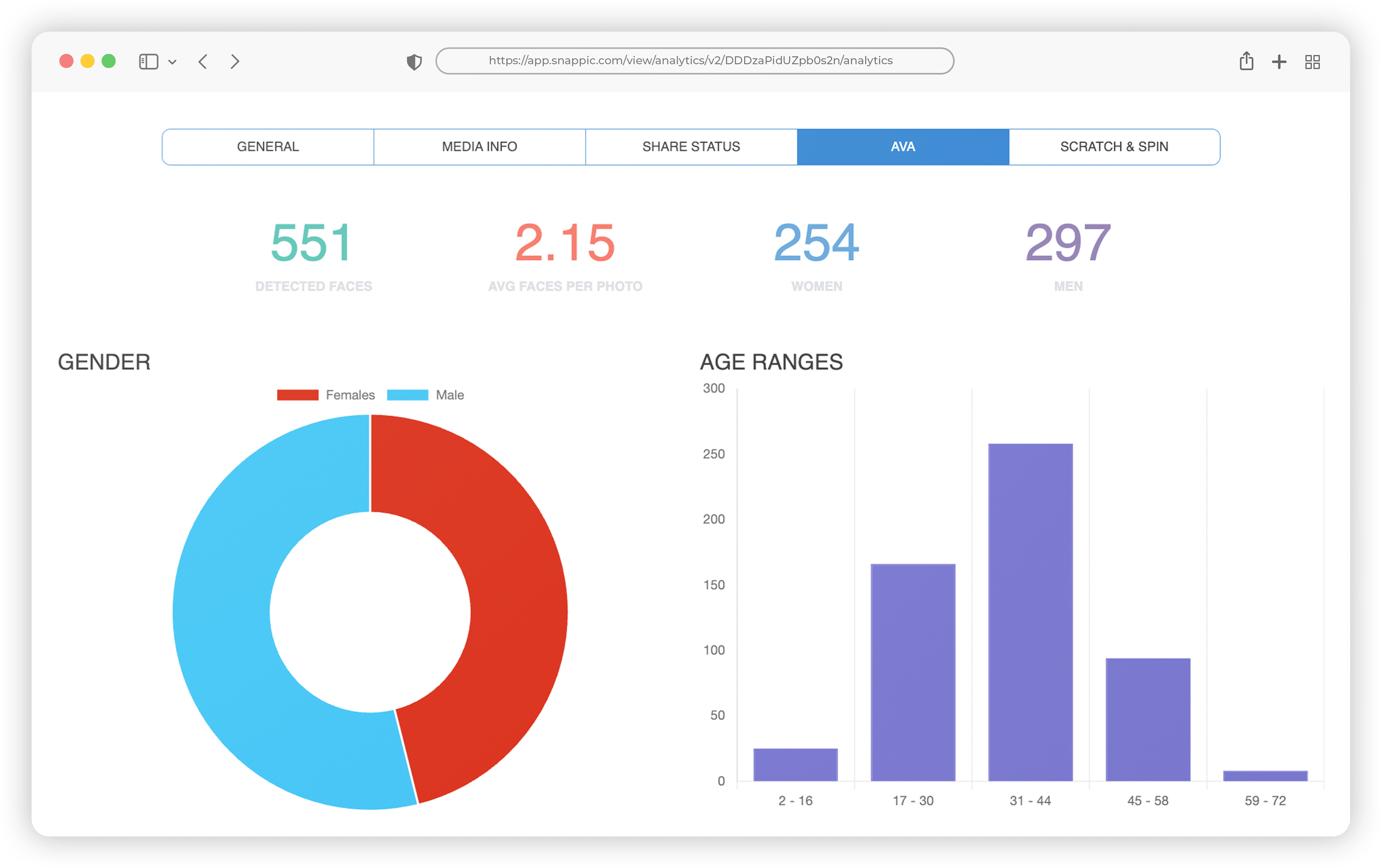This screenshot has height=868, width=1382.
Task: Select the SHARE STATUS tab
Action: click(691, 147)
